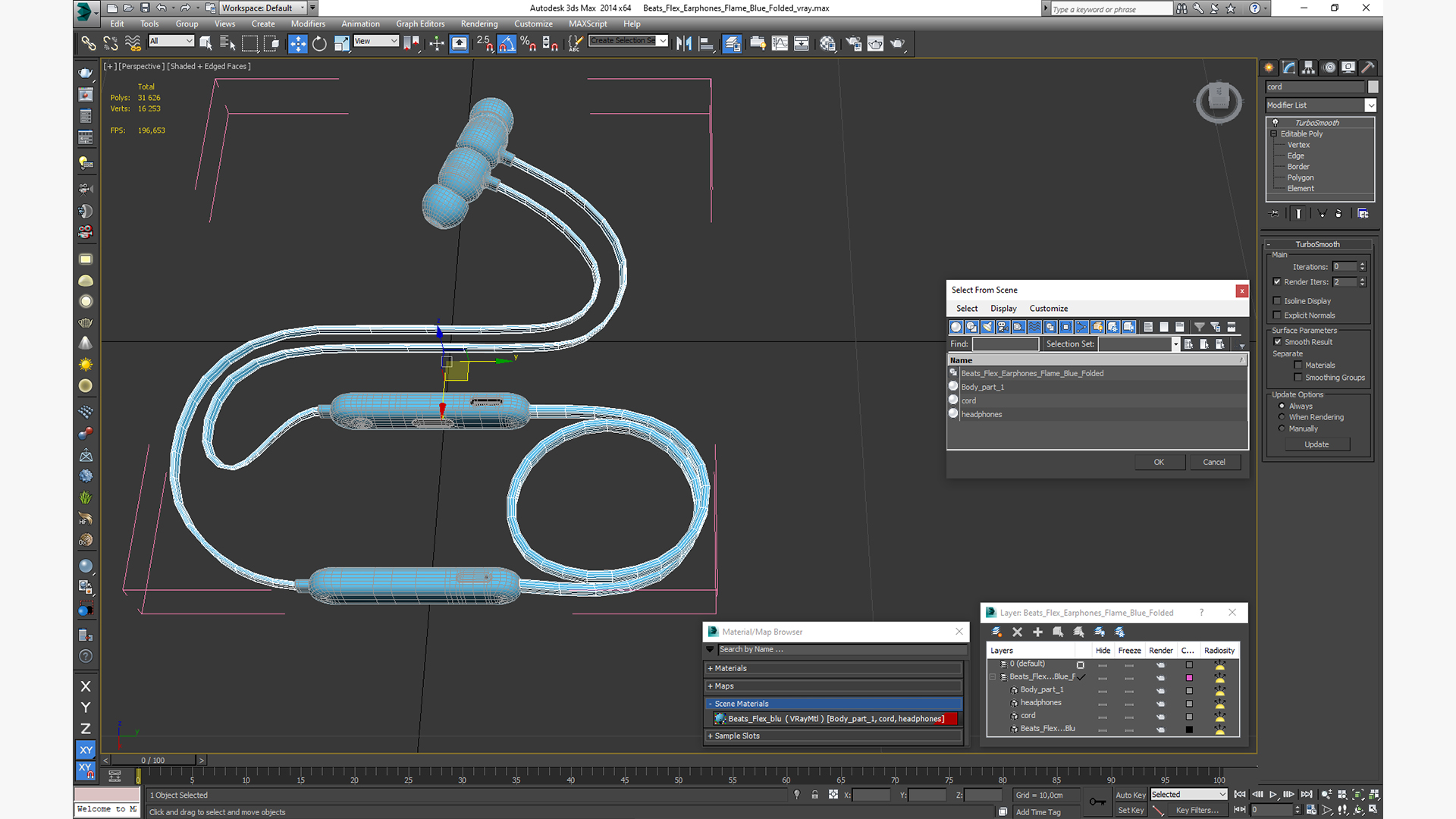
Task: Click Go to End playback button
Action: coord(1307,795)
